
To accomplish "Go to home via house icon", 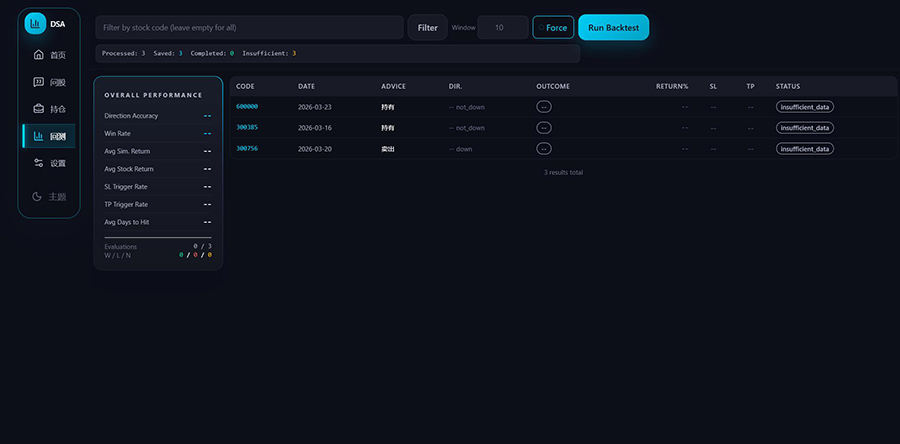I will 38,55.
